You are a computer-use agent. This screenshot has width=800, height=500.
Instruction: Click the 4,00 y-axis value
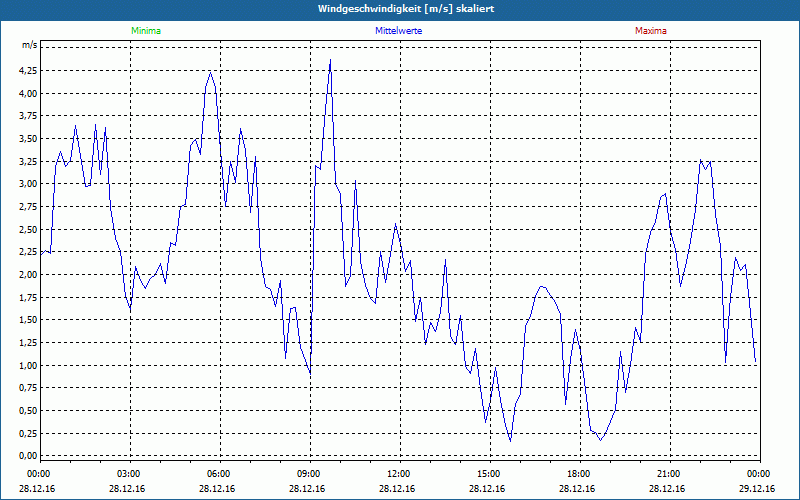click(x=28, y=93)
